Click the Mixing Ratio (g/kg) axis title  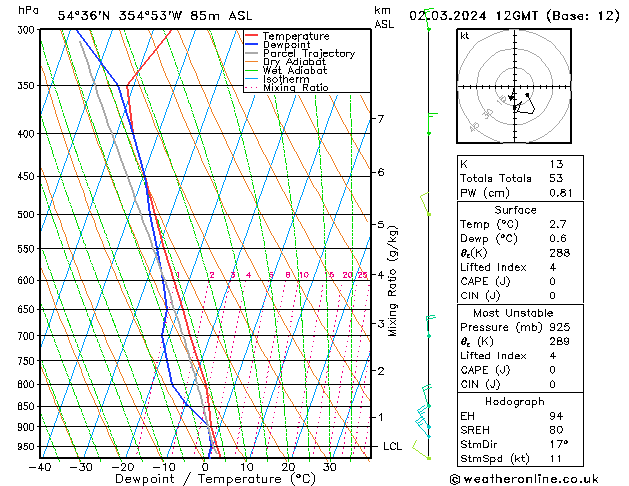coord(392,281)
